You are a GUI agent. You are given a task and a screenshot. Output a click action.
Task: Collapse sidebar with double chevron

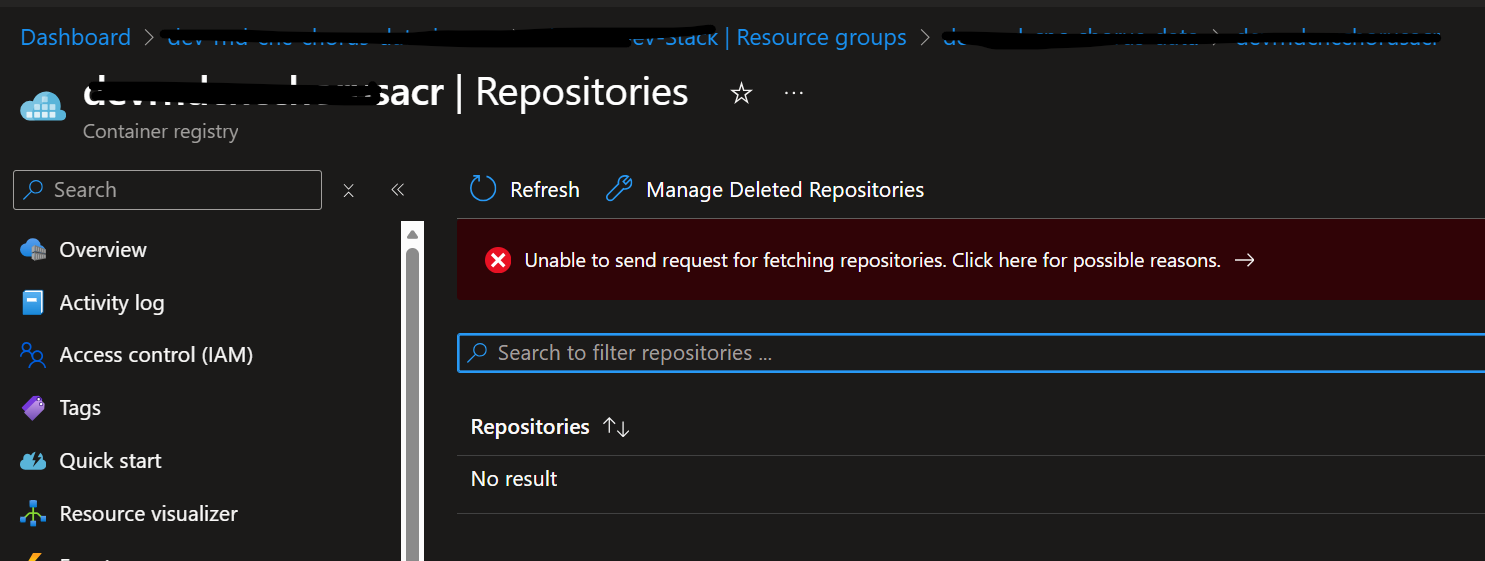[x=397, y=190]
